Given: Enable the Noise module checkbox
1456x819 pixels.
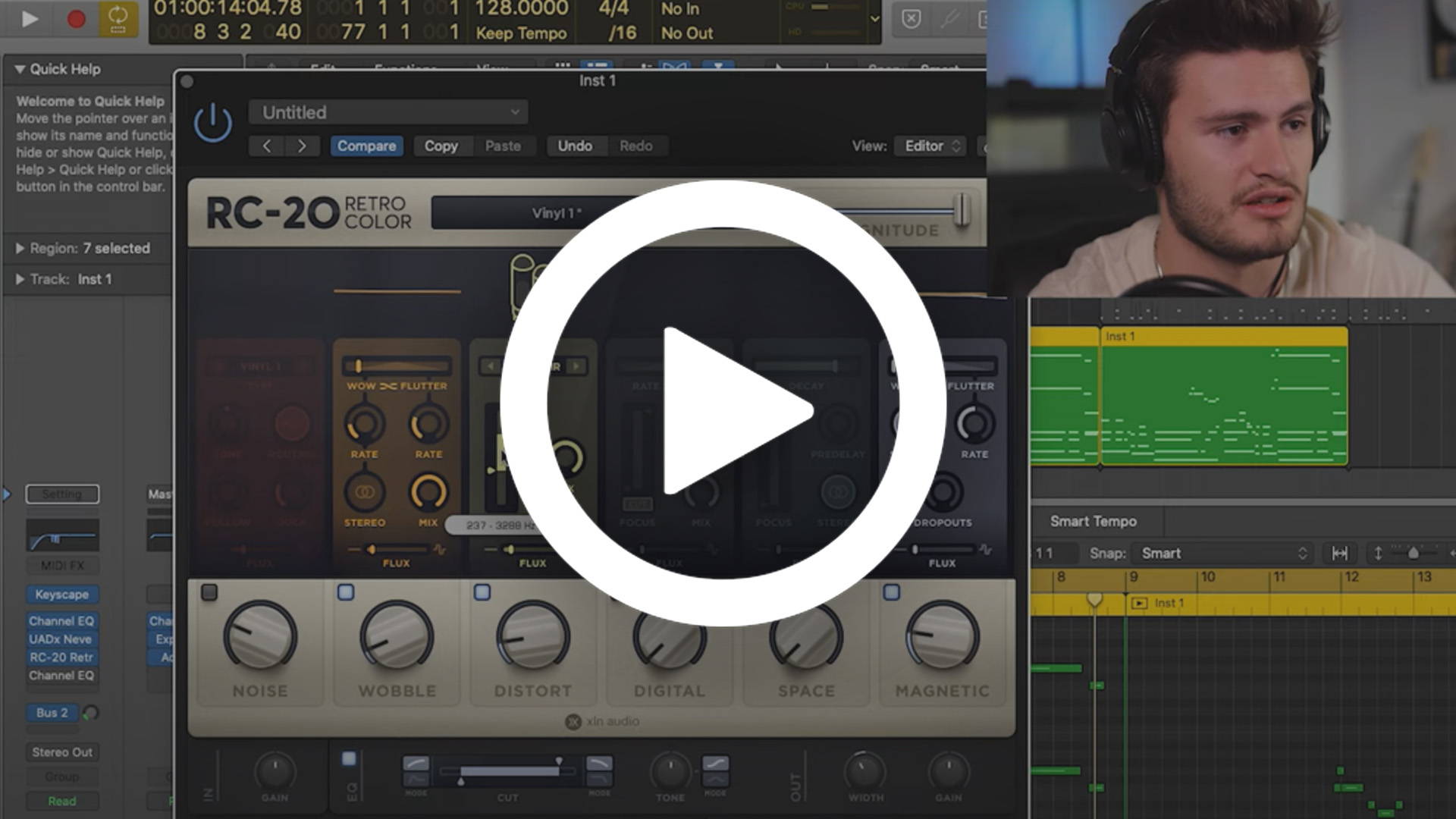Looking at the screenshot, I should coord(209,592).
